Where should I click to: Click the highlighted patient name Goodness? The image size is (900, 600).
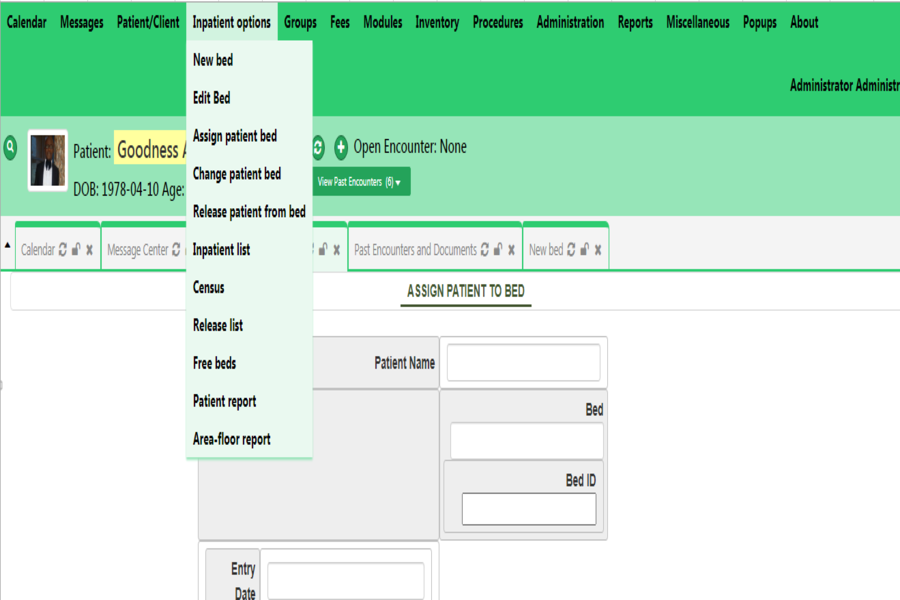150,150
